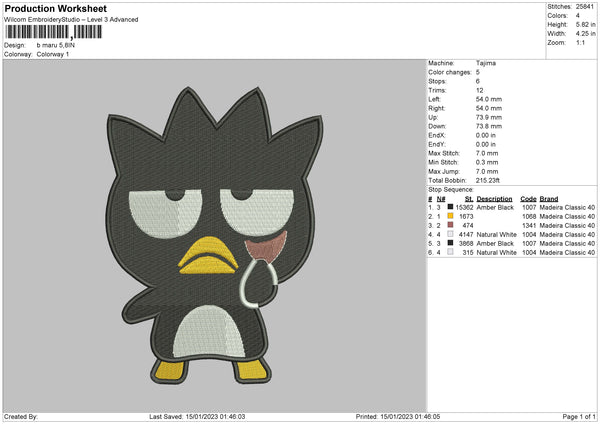600x424 pixels.
Task: Click the 'EndX:' label
Action: pos(437,135)
